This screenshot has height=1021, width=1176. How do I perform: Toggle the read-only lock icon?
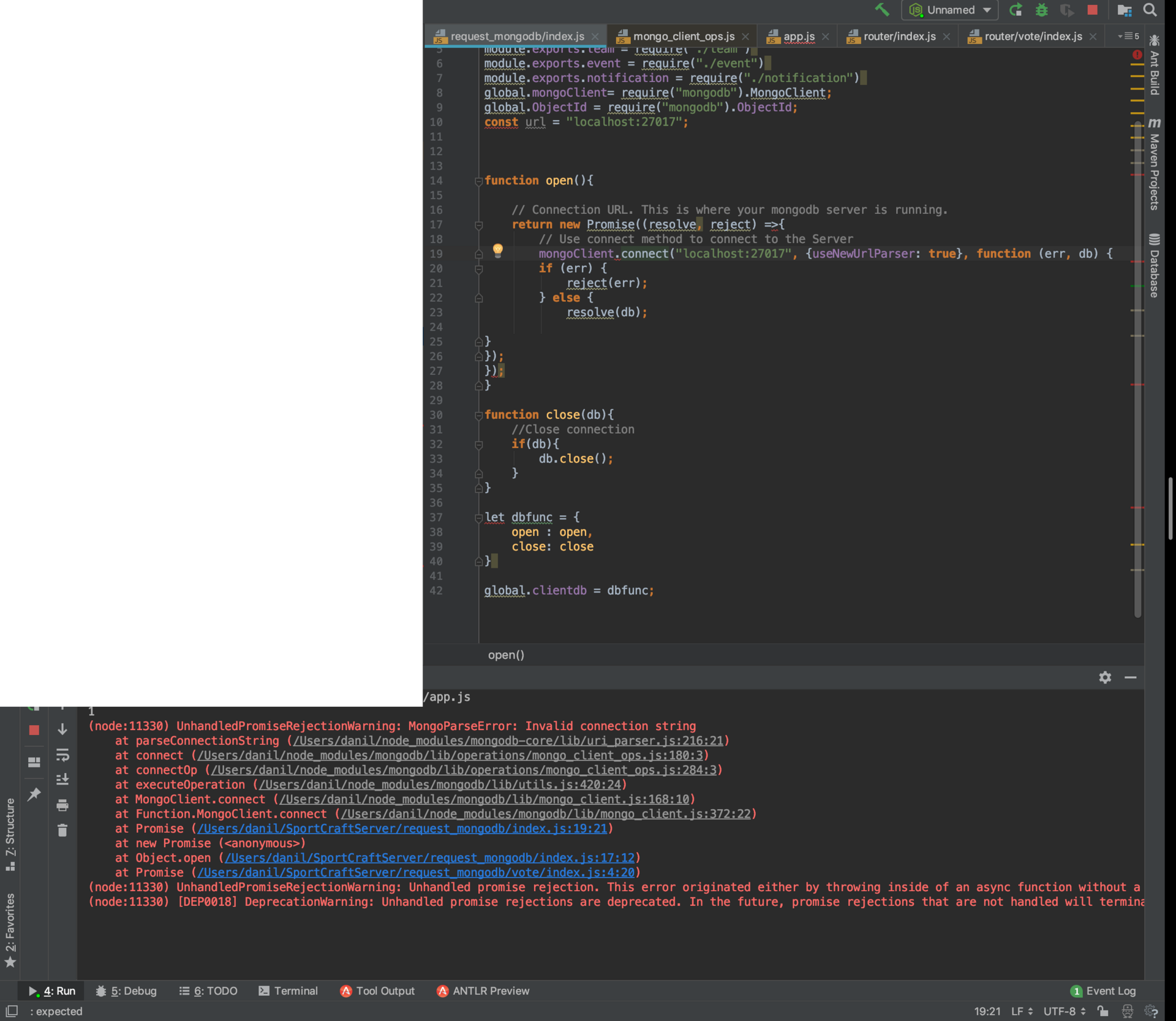[x=1102, y=1011]
